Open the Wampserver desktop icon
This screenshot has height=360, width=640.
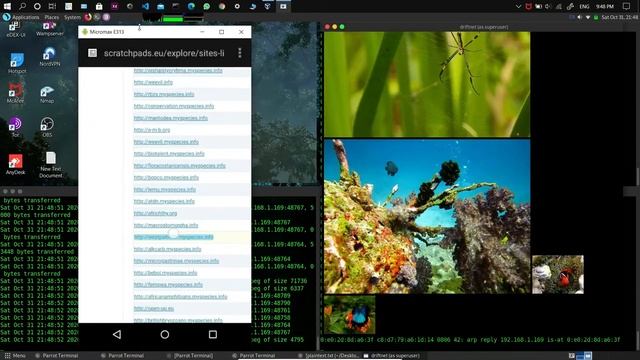pos(49,29)
